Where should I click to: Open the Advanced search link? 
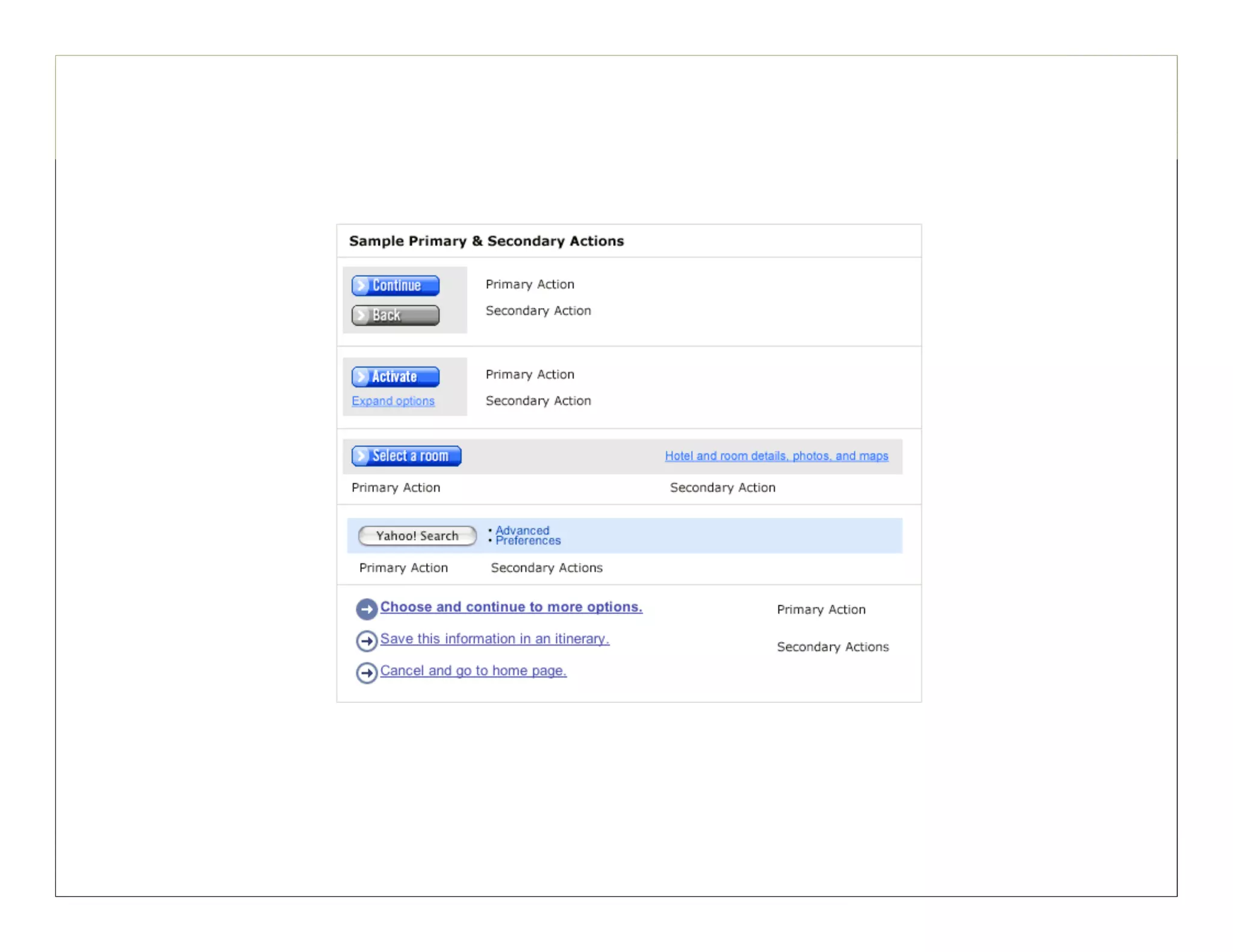point(522,530)
